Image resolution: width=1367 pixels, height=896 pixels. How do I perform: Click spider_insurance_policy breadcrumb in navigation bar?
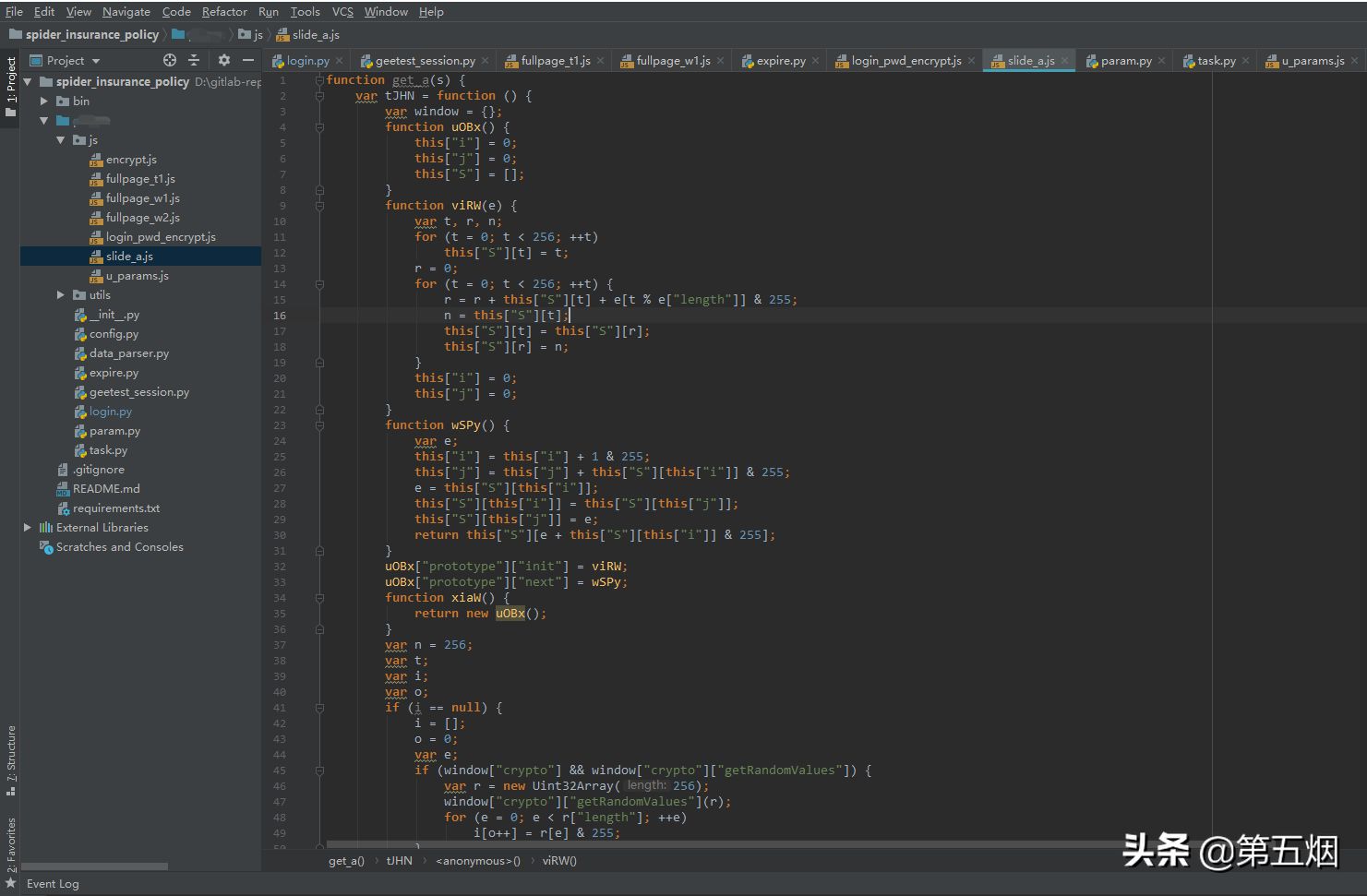[x=85, y=34]
